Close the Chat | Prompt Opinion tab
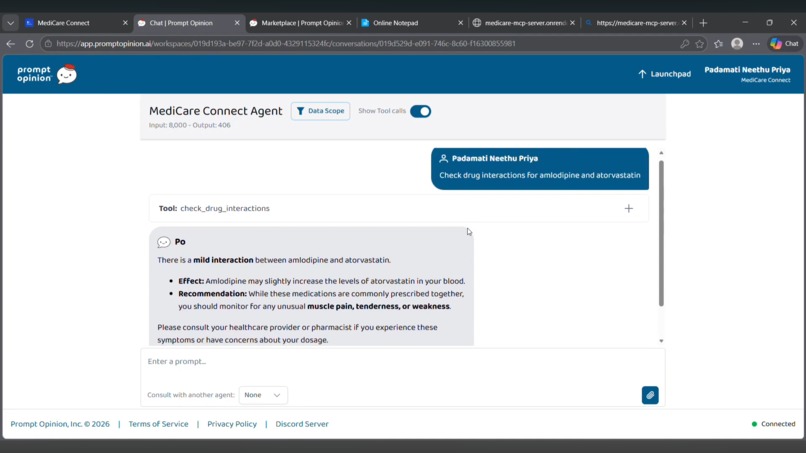The height and width of the screenshot is (453, 806). pyautogui.click(x=237, y=23)
